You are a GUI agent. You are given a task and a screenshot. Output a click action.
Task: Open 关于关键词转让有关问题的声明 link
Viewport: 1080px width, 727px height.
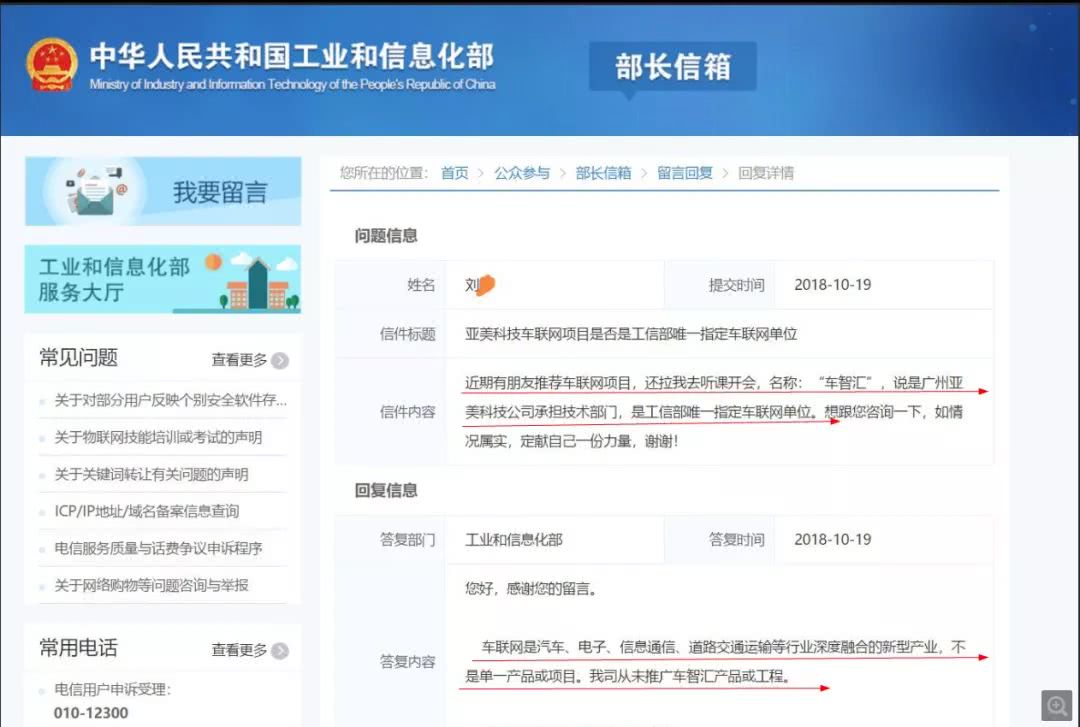click(x=151, y=474)
